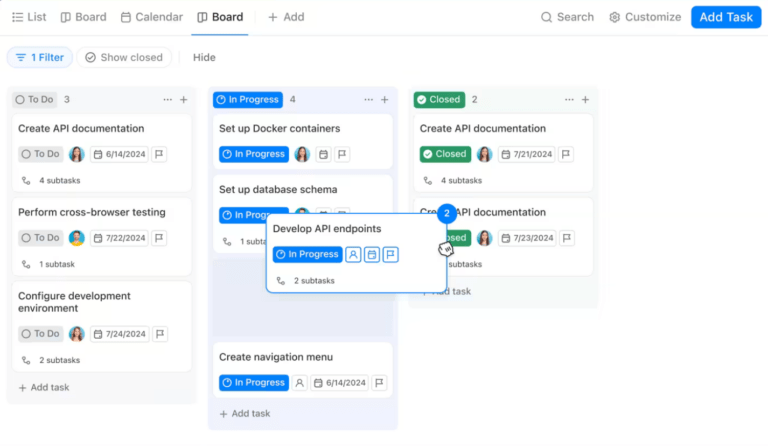Click the Search icon in top bar
The width and height of the screenshot is (768, 447).
pyautogui.click(x=546, y=17)
